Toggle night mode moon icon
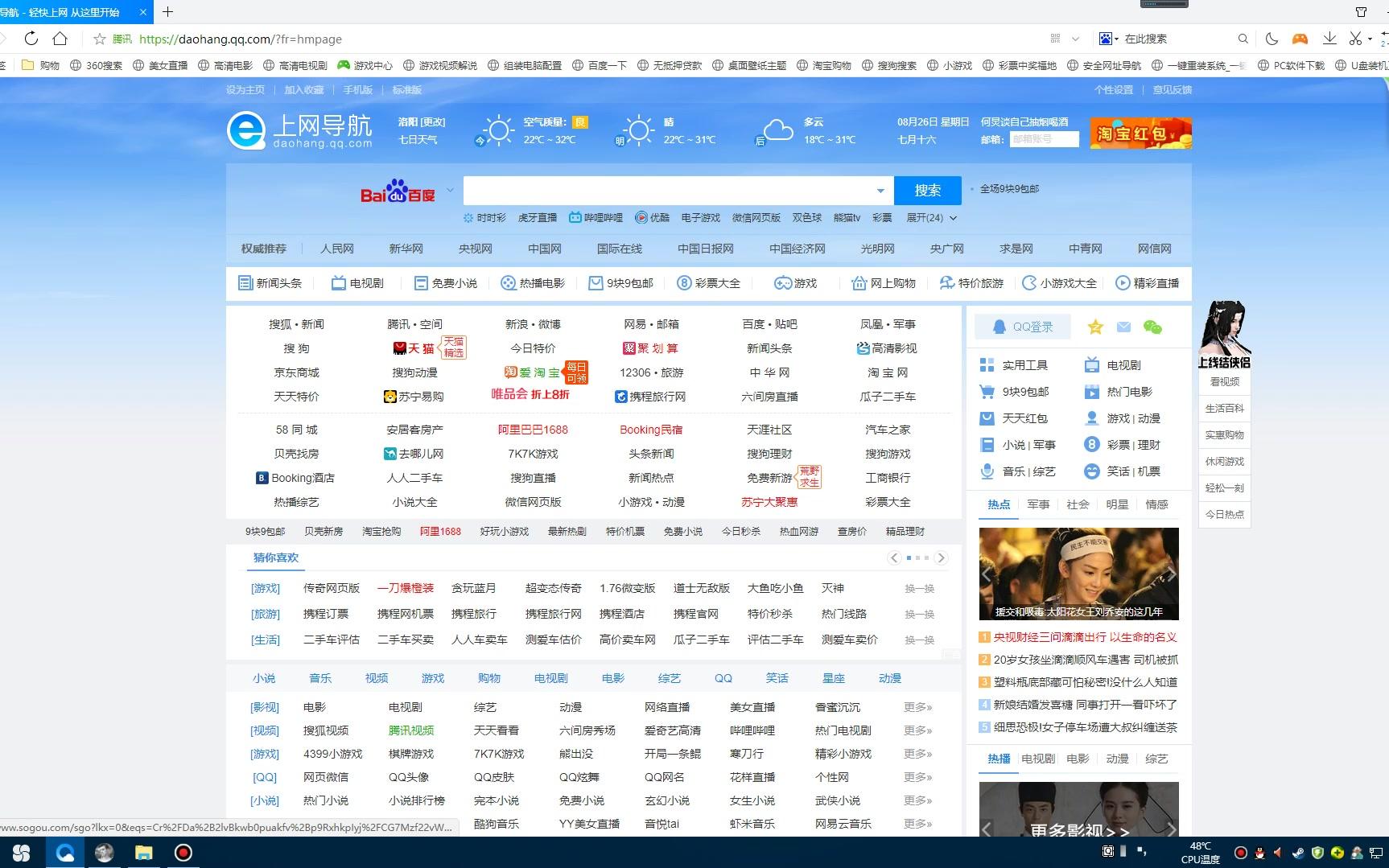This screenshot has height=868, width=1389. 1272,39
